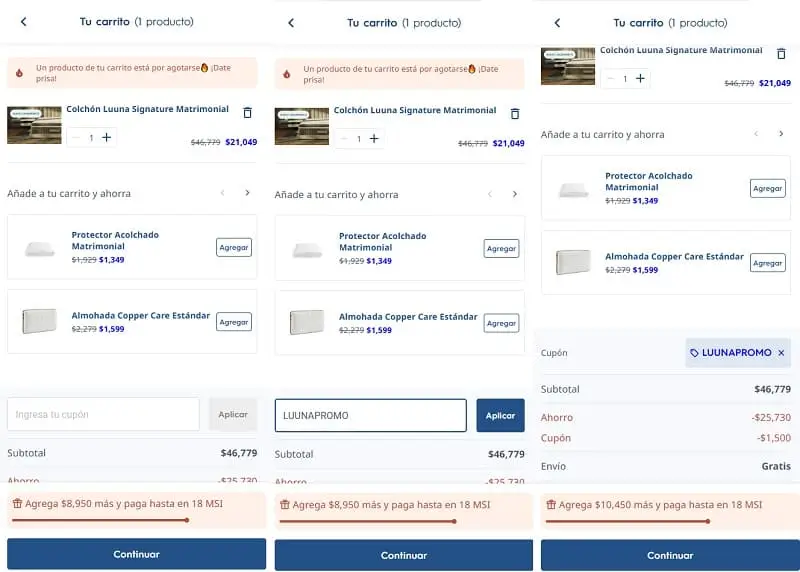Click the greyed Aplicar button in left cart
This screenshot has width=800, height=572.
pyautogui.click(x=233, y=414)
